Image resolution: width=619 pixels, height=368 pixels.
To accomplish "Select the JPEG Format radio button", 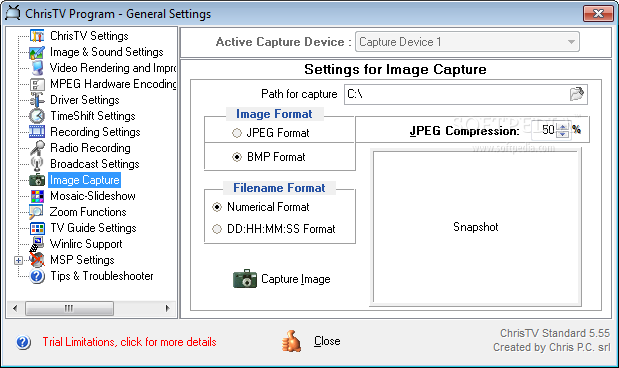I will pos(237,133).
